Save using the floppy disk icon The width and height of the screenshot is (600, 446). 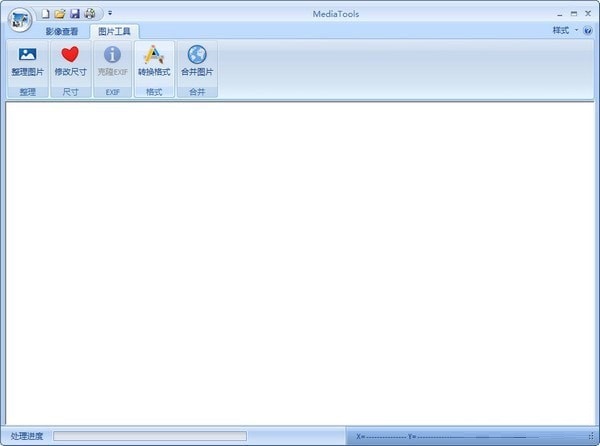(x=75, y=14)
